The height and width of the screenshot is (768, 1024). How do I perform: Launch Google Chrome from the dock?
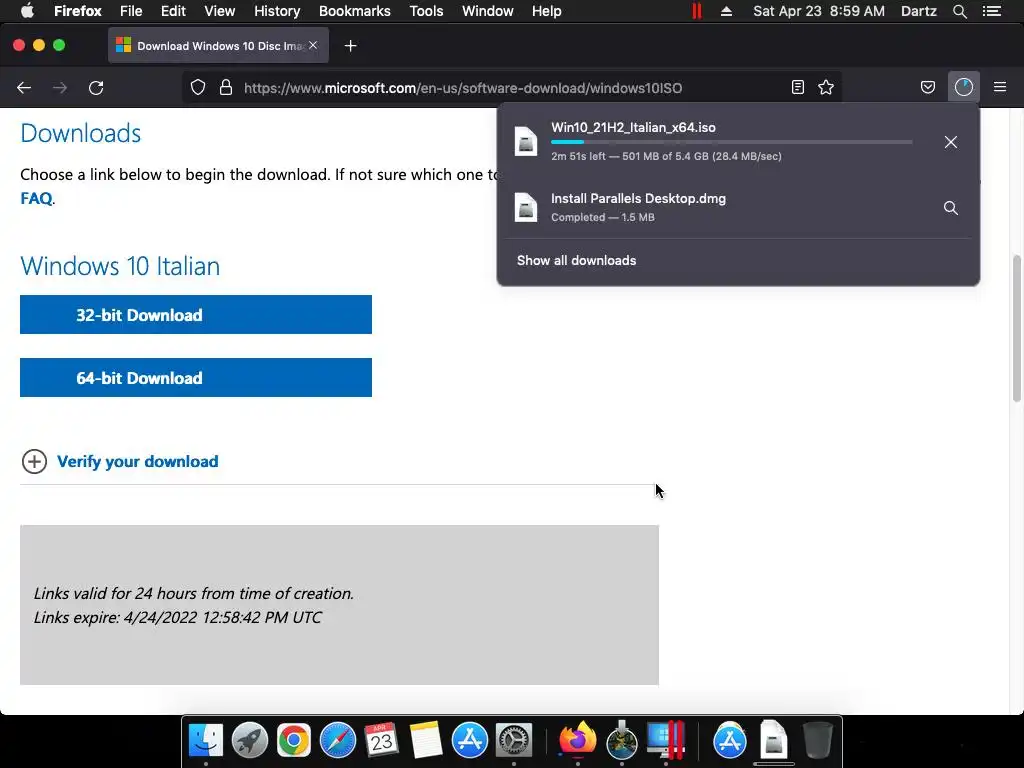[294, 741]
